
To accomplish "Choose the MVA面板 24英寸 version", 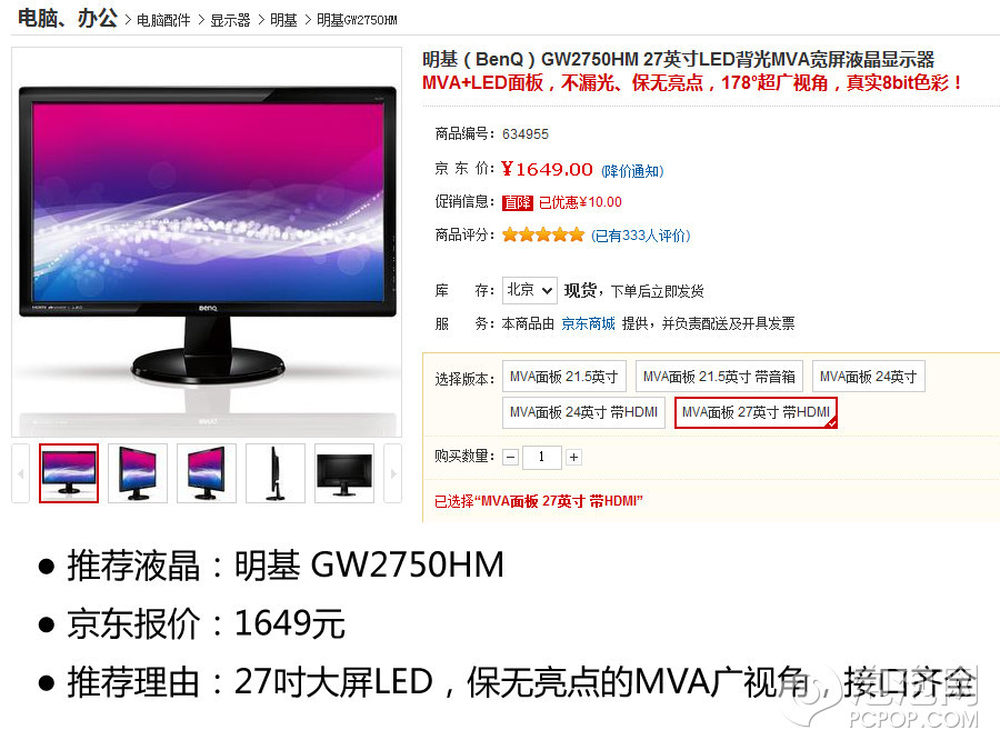I will click(869, 376).
